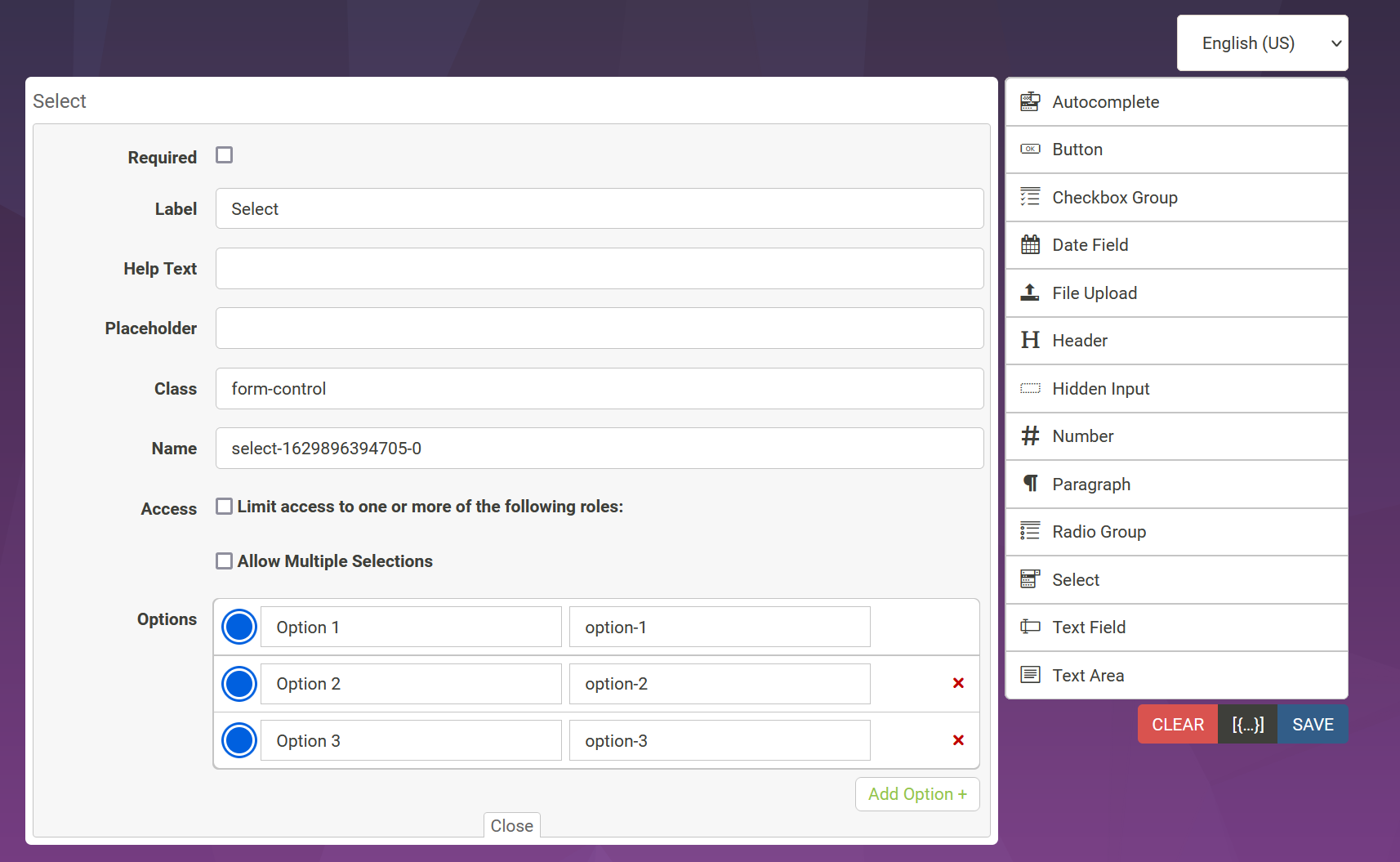This screenshot has height=862, width=1400.
Task: Click the Radio Group list icon
Action: pos(1030,531)
